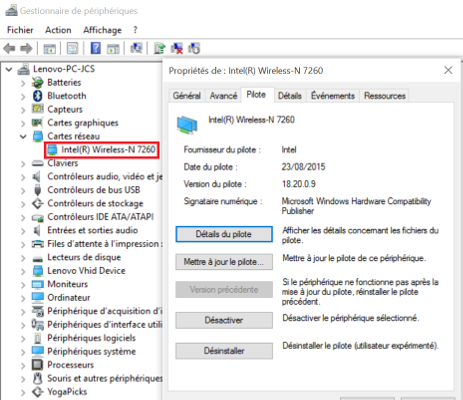This screenshot has width=463, height=400.
Task: Open the Action menu
Action: coord(58,30)
